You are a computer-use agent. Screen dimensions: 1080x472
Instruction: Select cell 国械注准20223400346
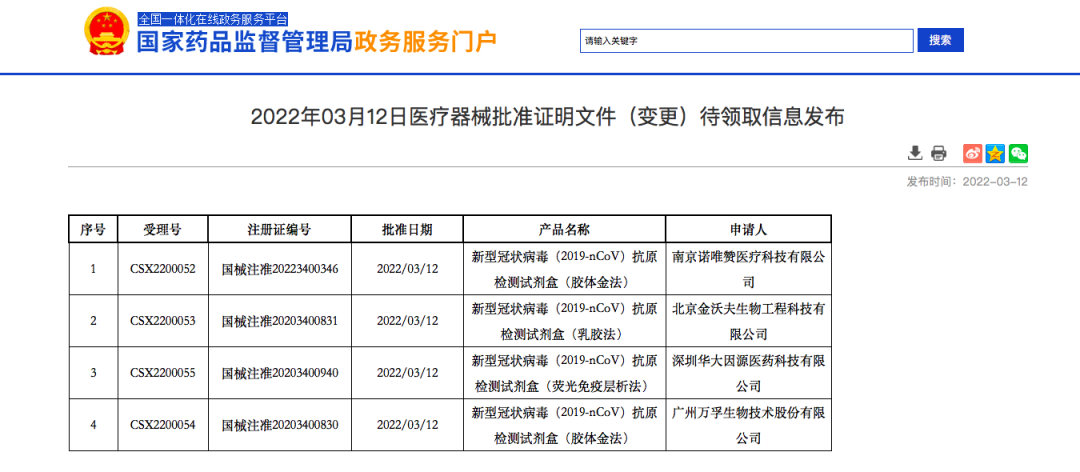[279, 269]
